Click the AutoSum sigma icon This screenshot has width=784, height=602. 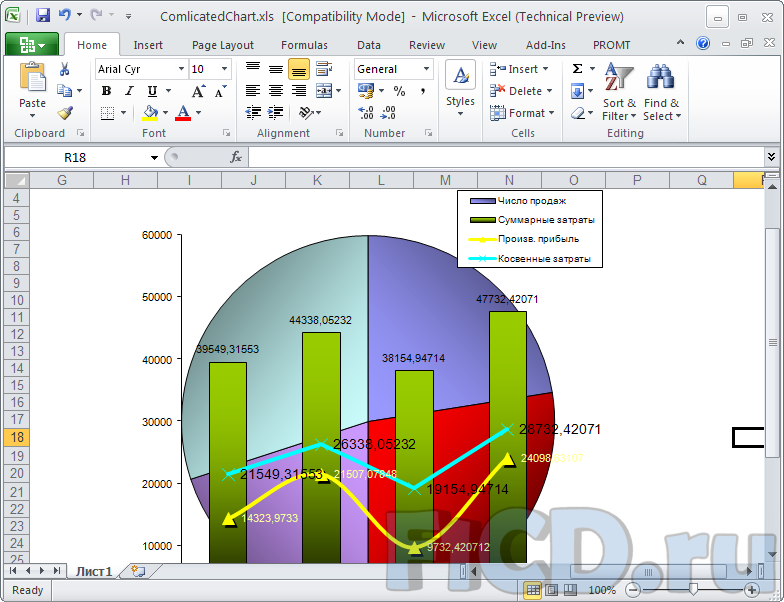pyautogui.click(x=577, y=69)
